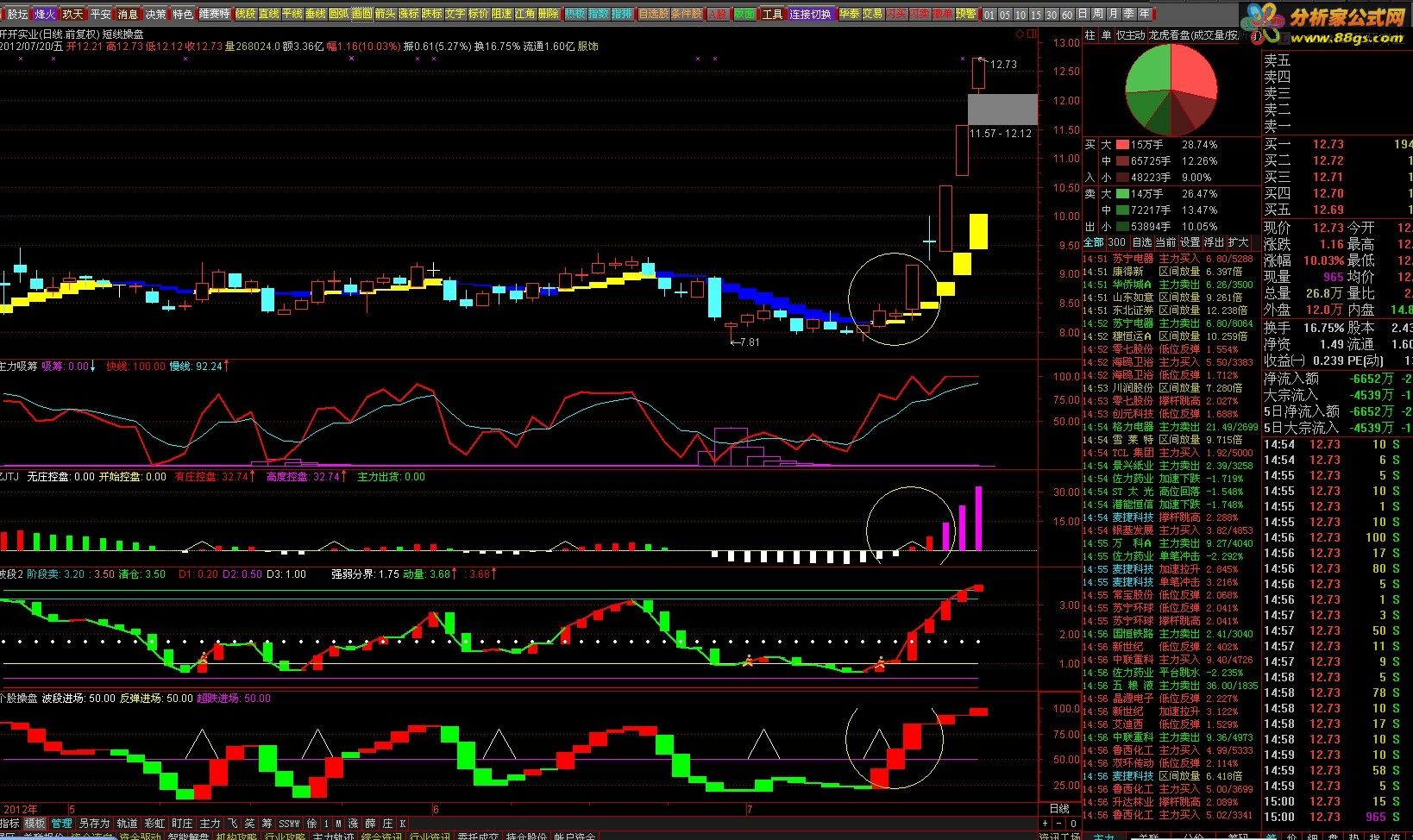Select the SSWW indicator tab

(x=289, y=824)
